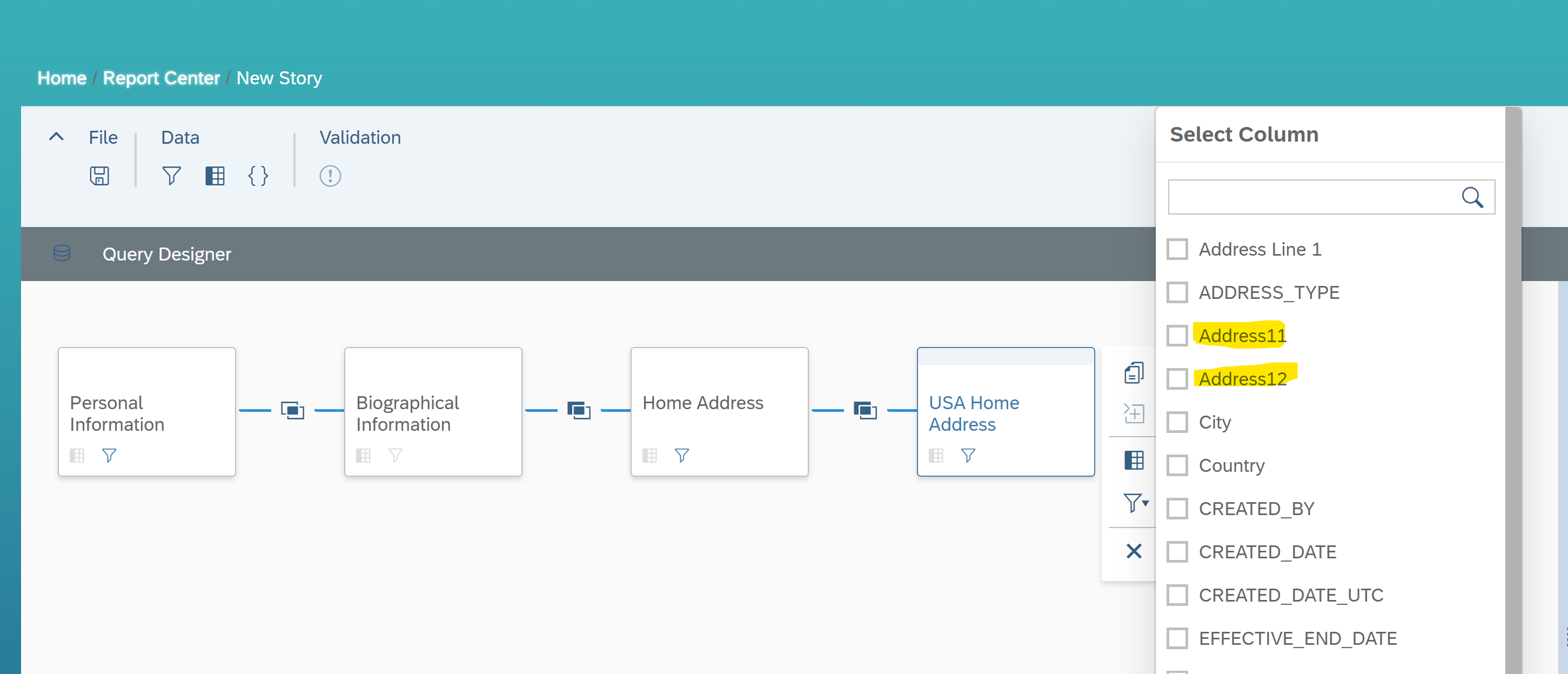Click the search magnifier in Select Column
Image resolution: width=1568 pixels, height=674 pixels.
pos(1472,197)
